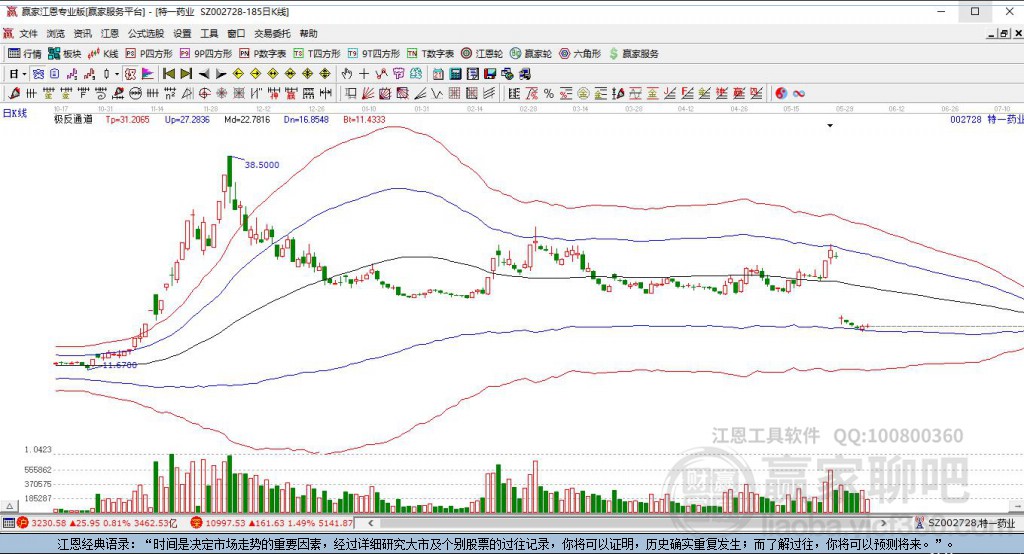Switch to K线 view

pos(103,54)
